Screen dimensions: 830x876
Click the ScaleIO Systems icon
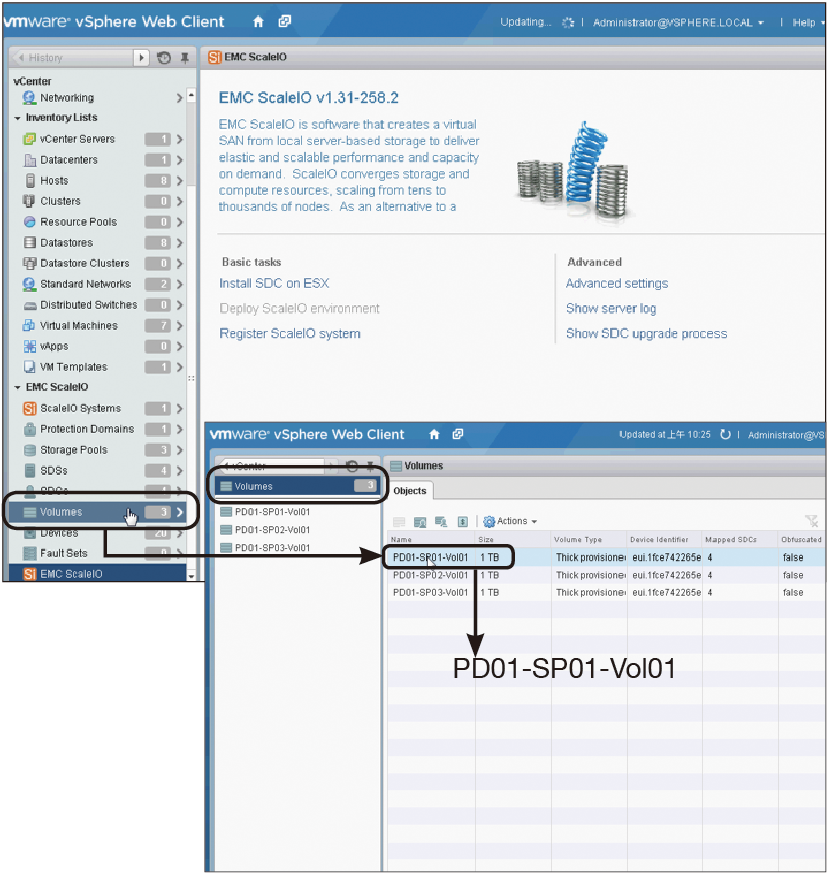point(30,408)
